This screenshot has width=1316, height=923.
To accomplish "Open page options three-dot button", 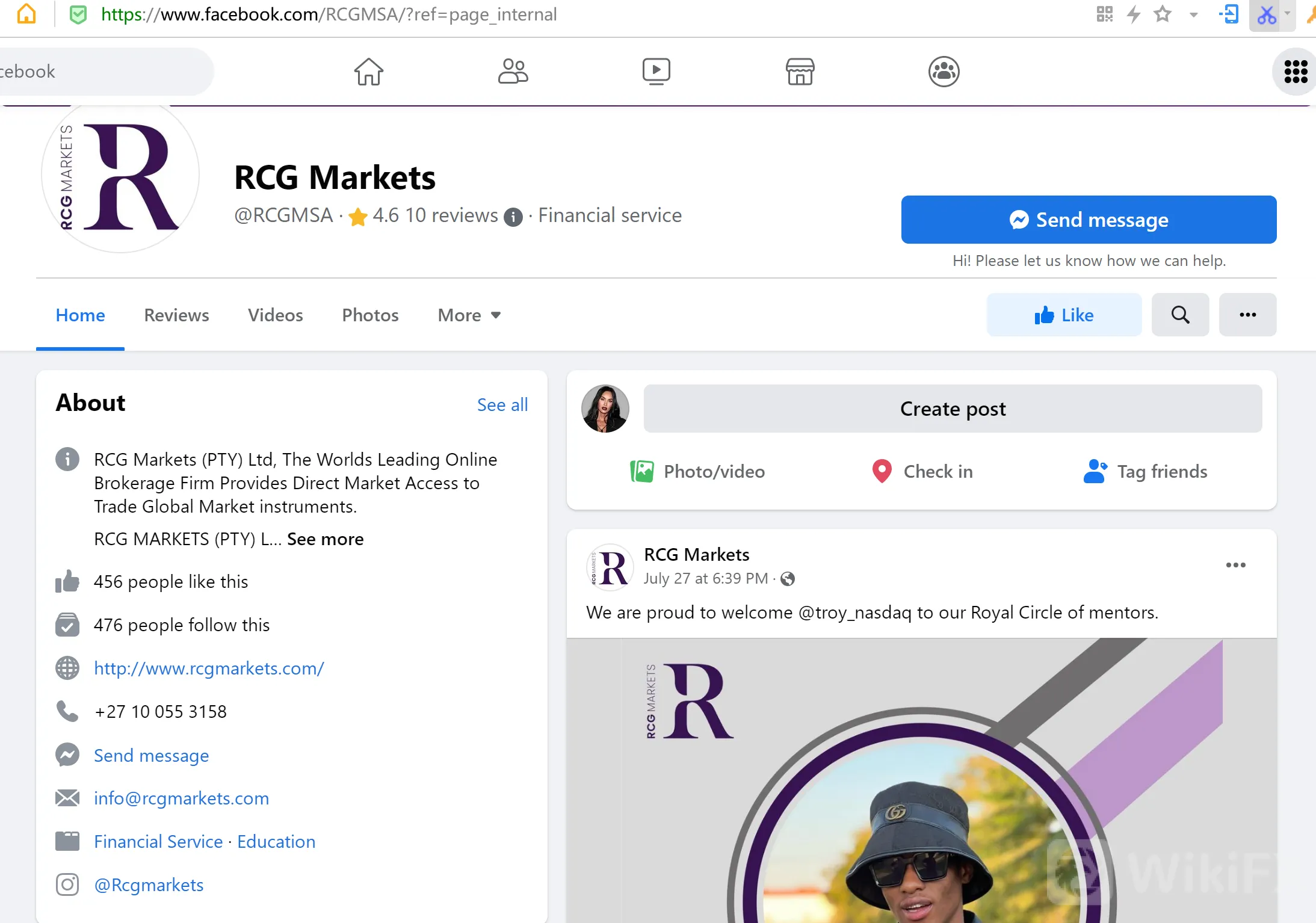I will [x=1247, y=315].
